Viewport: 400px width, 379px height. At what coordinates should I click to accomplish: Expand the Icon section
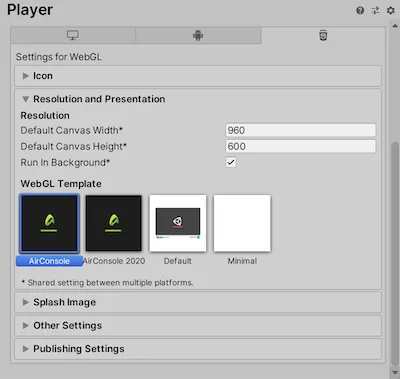pyautogui.click(x=198, y=76)
